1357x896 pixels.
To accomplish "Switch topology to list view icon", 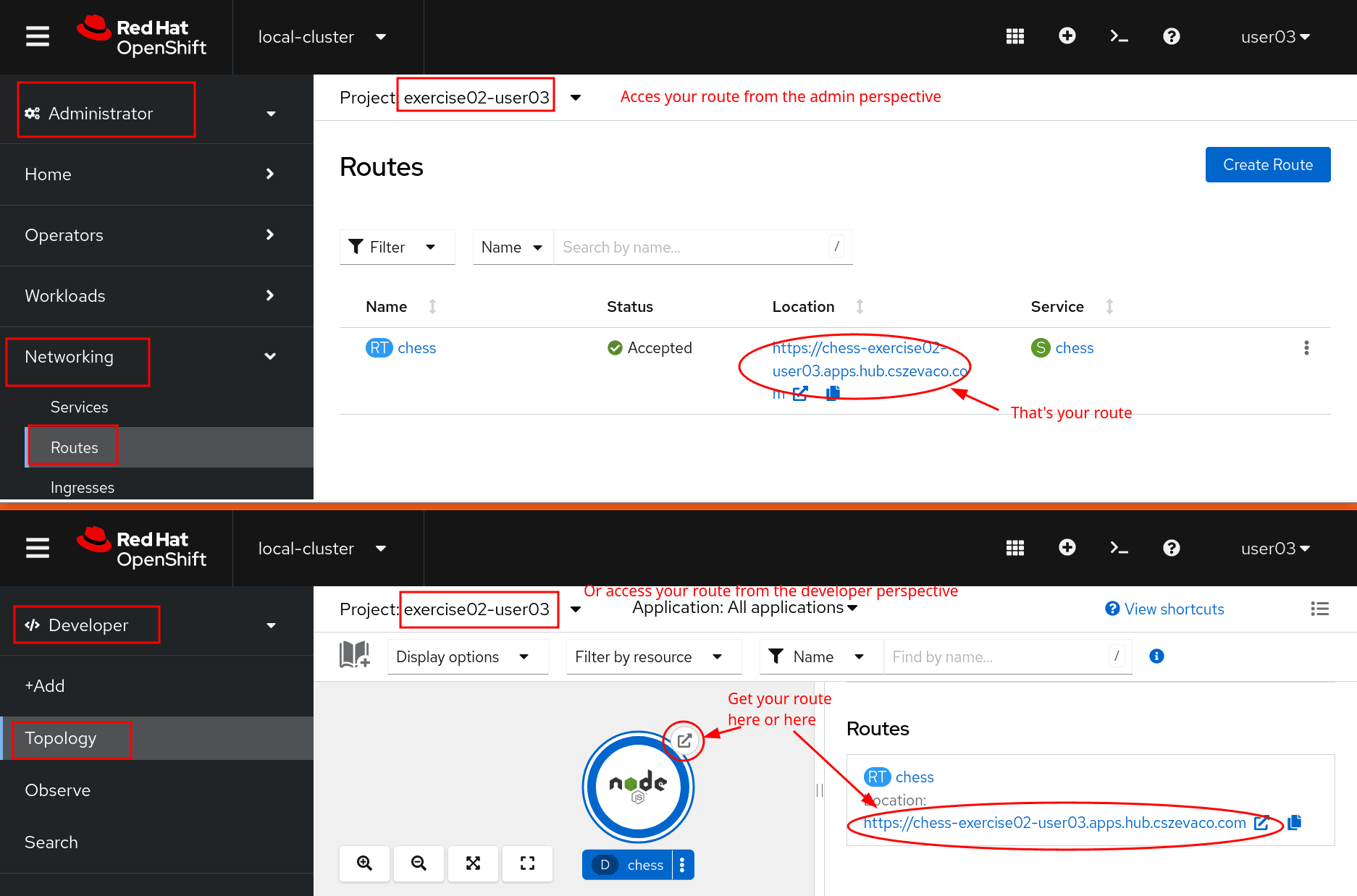I will click(x=1320, y=609).
